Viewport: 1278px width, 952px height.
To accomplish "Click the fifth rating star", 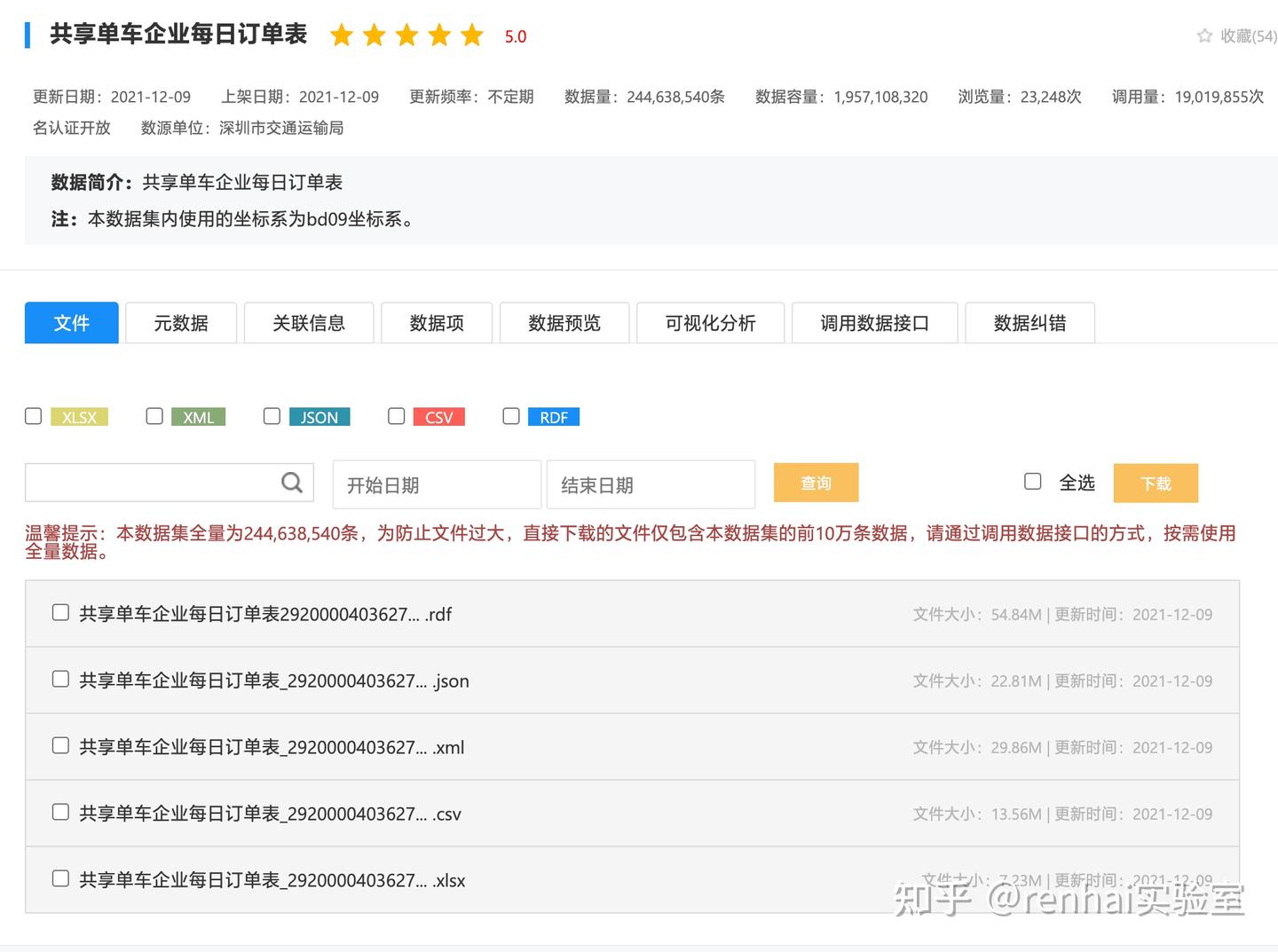I will click(x=471, y=35).
